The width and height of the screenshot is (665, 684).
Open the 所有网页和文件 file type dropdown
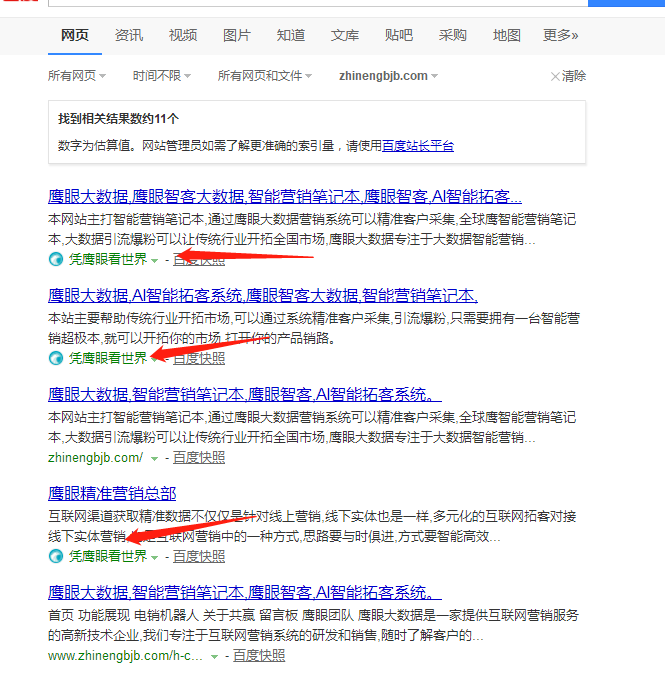coord(265,76)
